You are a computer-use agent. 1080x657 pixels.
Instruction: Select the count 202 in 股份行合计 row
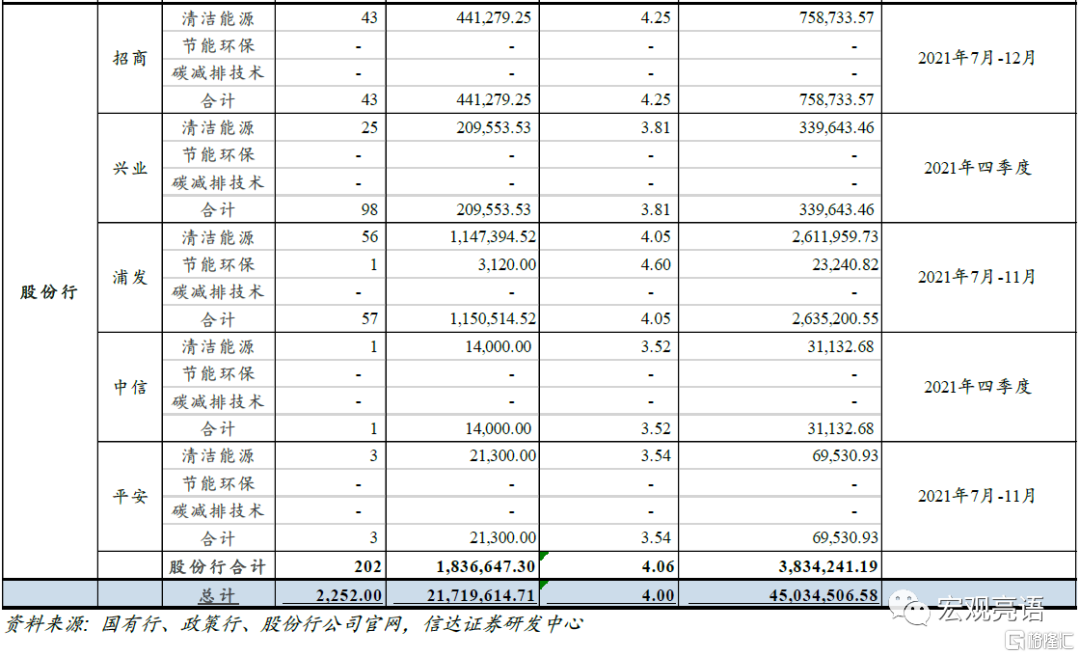pos(368,567)
